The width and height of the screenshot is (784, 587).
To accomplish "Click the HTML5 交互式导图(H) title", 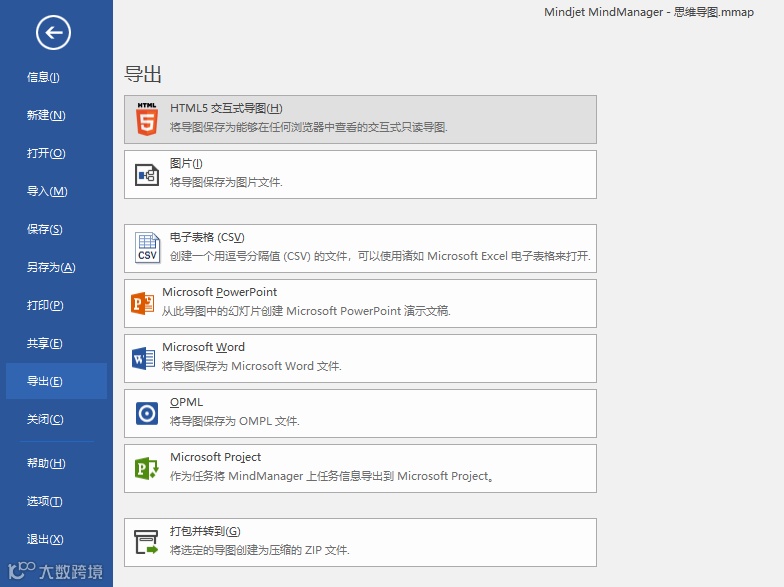I will coord(226,108).
